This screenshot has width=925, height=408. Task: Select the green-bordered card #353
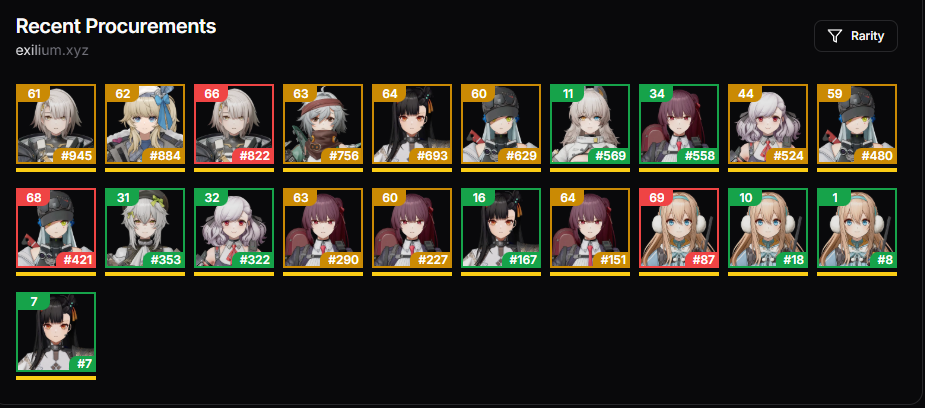point(145,228)
